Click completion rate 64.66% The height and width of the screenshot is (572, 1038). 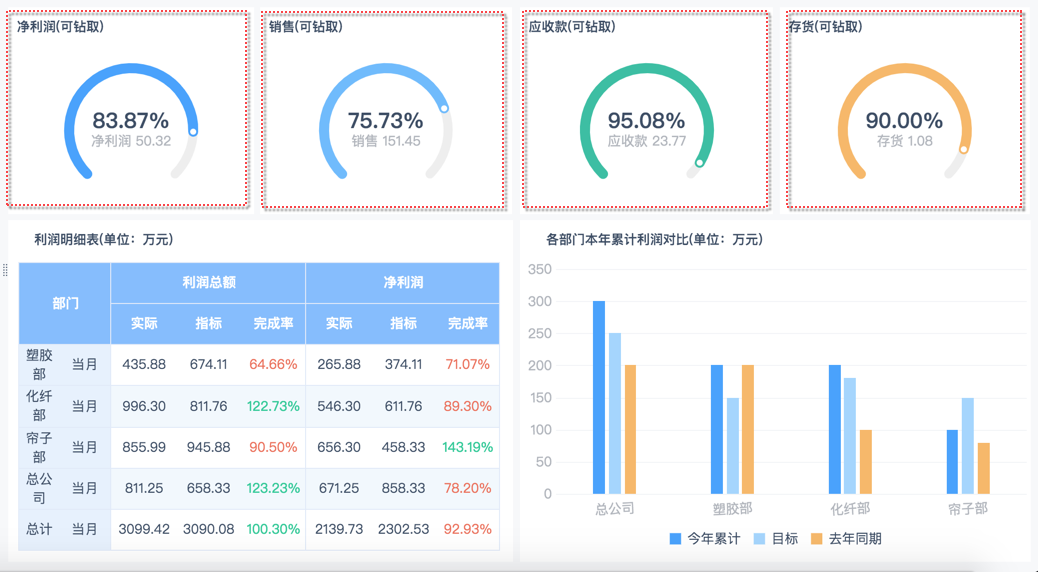273,365
